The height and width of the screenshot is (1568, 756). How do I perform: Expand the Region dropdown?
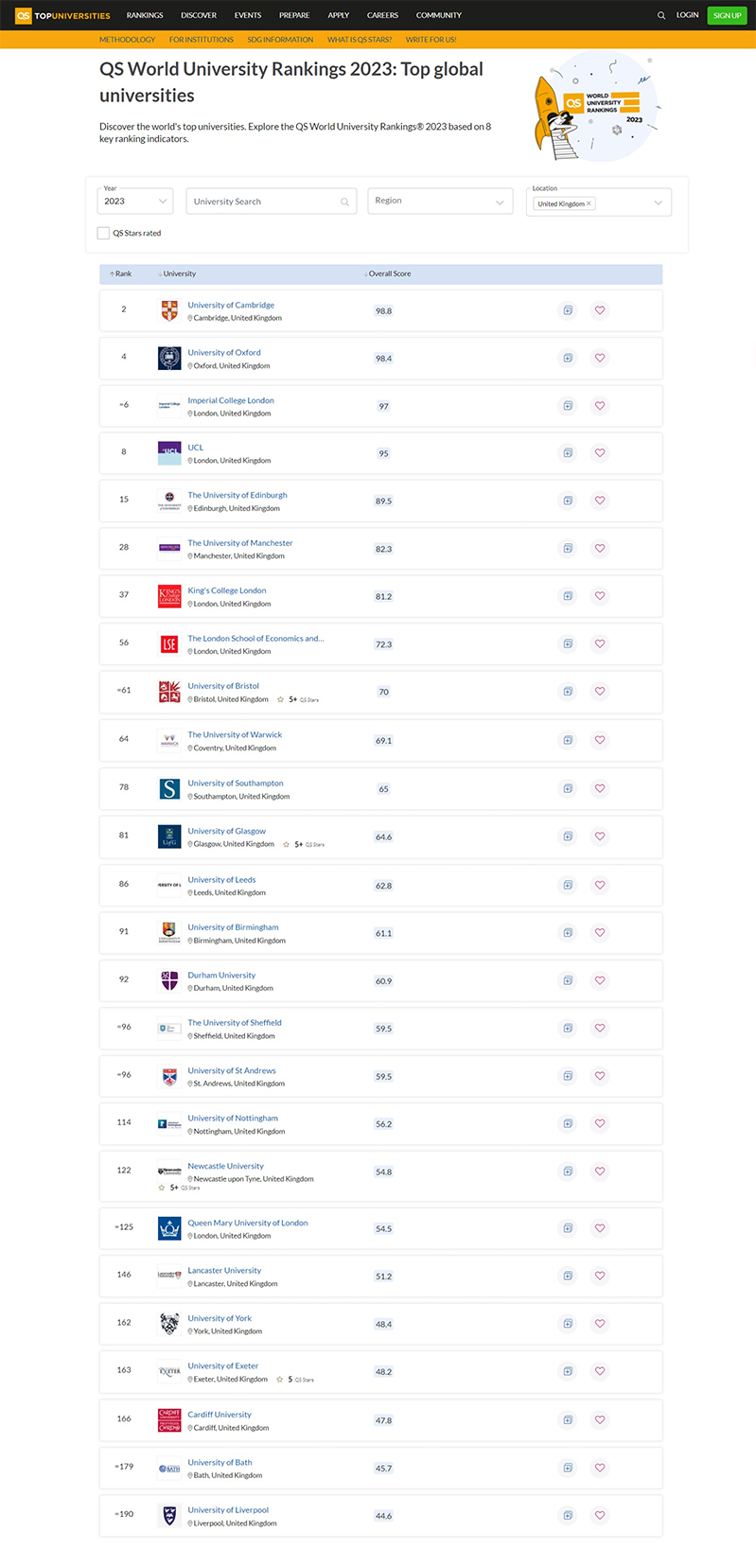pyautogui.click(x=440, y=202)
